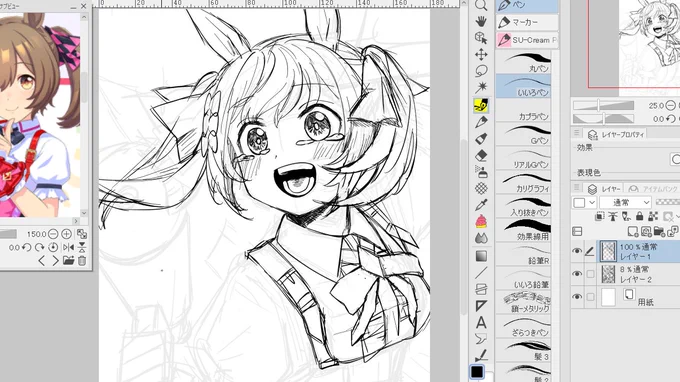Zoom out in Navigator at 25.0
The width and height of the screenshot is (680, 382).
[670, 105]
